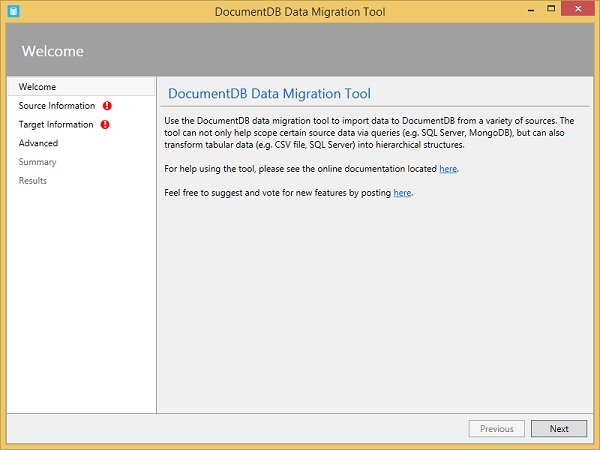The width and height of the screenshot is (600, 450).
Task: Click the introductory description paragraph
Action: 368,132
